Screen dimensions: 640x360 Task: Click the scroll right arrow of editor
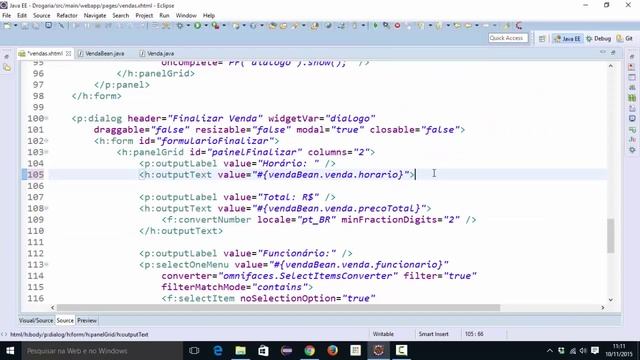click(x=603, y=307)
